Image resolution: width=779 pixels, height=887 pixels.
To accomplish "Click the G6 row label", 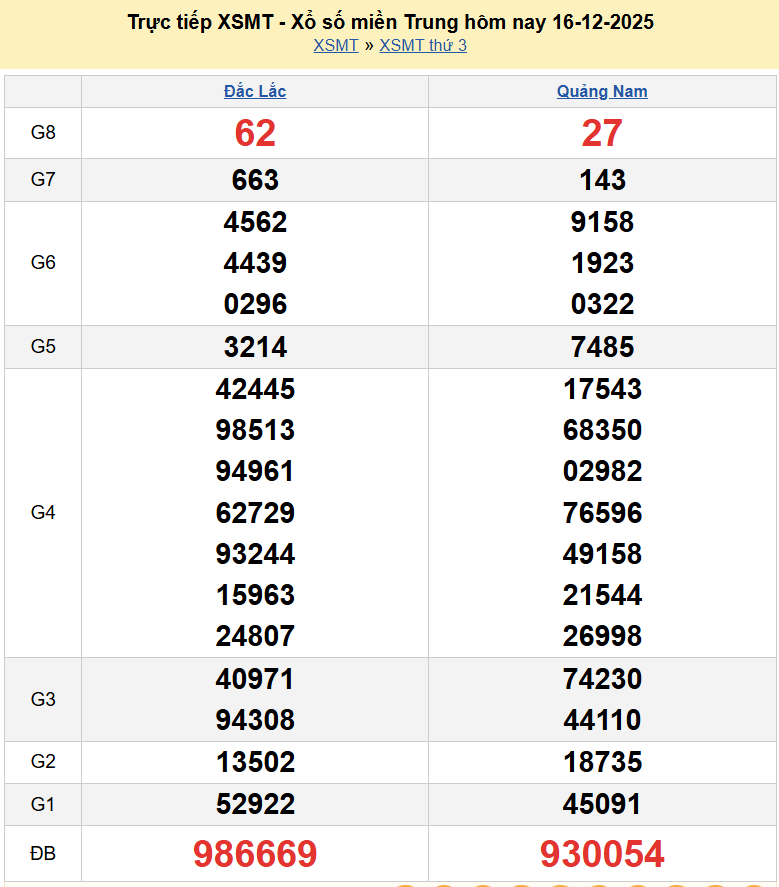I will 43,262.
